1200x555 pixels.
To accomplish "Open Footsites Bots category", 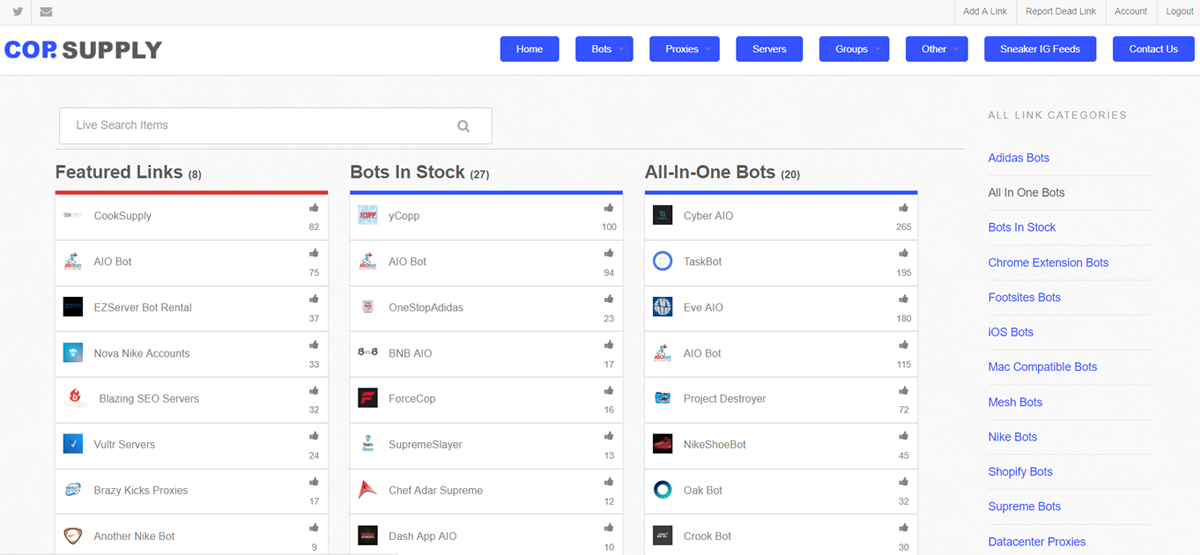I will click(1024, 298).
